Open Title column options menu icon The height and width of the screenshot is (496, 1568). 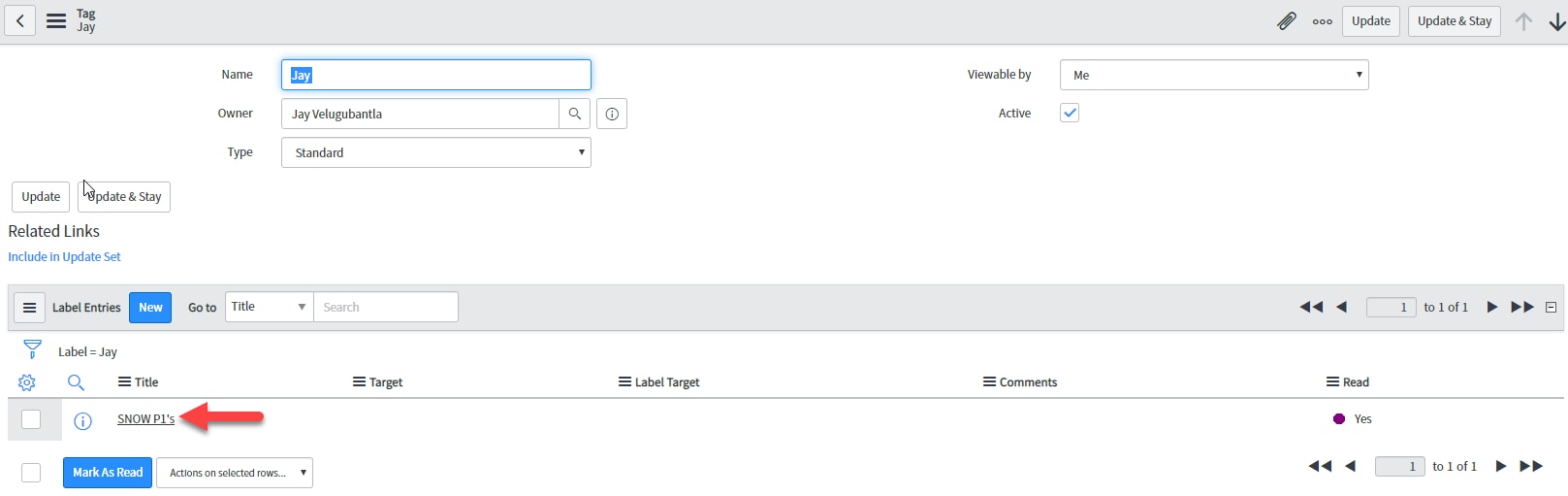coord(124,382)
